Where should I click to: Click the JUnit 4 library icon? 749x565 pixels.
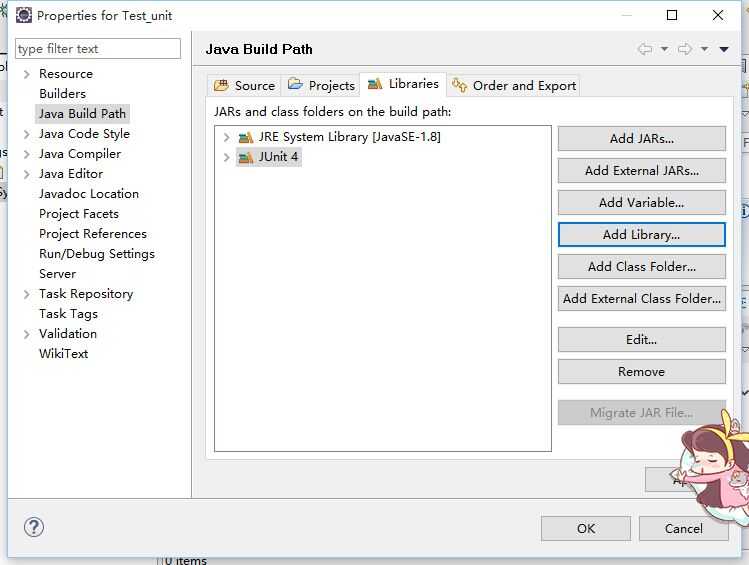coord(246,157)
